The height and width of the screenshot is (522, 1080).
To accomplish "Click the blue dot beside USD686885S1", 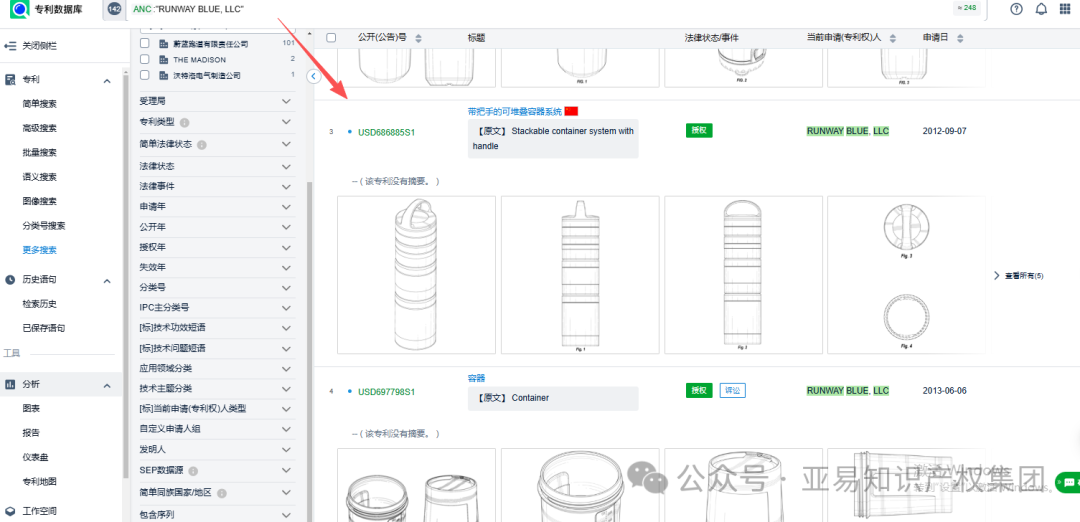I will 350,131.
